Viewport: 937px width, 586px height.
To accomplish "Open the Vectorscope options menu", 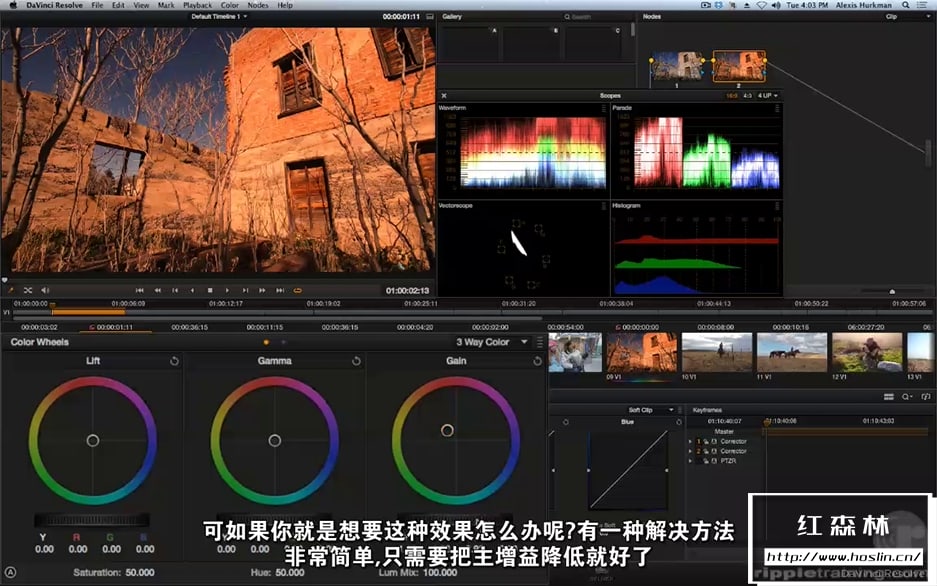I will click(x=604, y=205).
